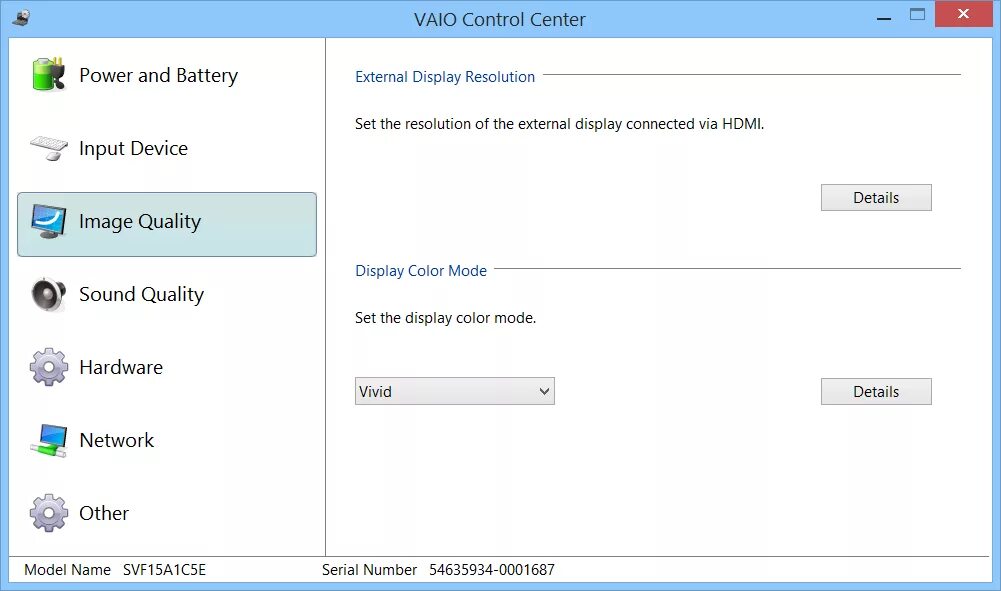This screenshot has width=1001, height=591.
Task: Click the VAIO app icon in title bar
Action: 21,18
